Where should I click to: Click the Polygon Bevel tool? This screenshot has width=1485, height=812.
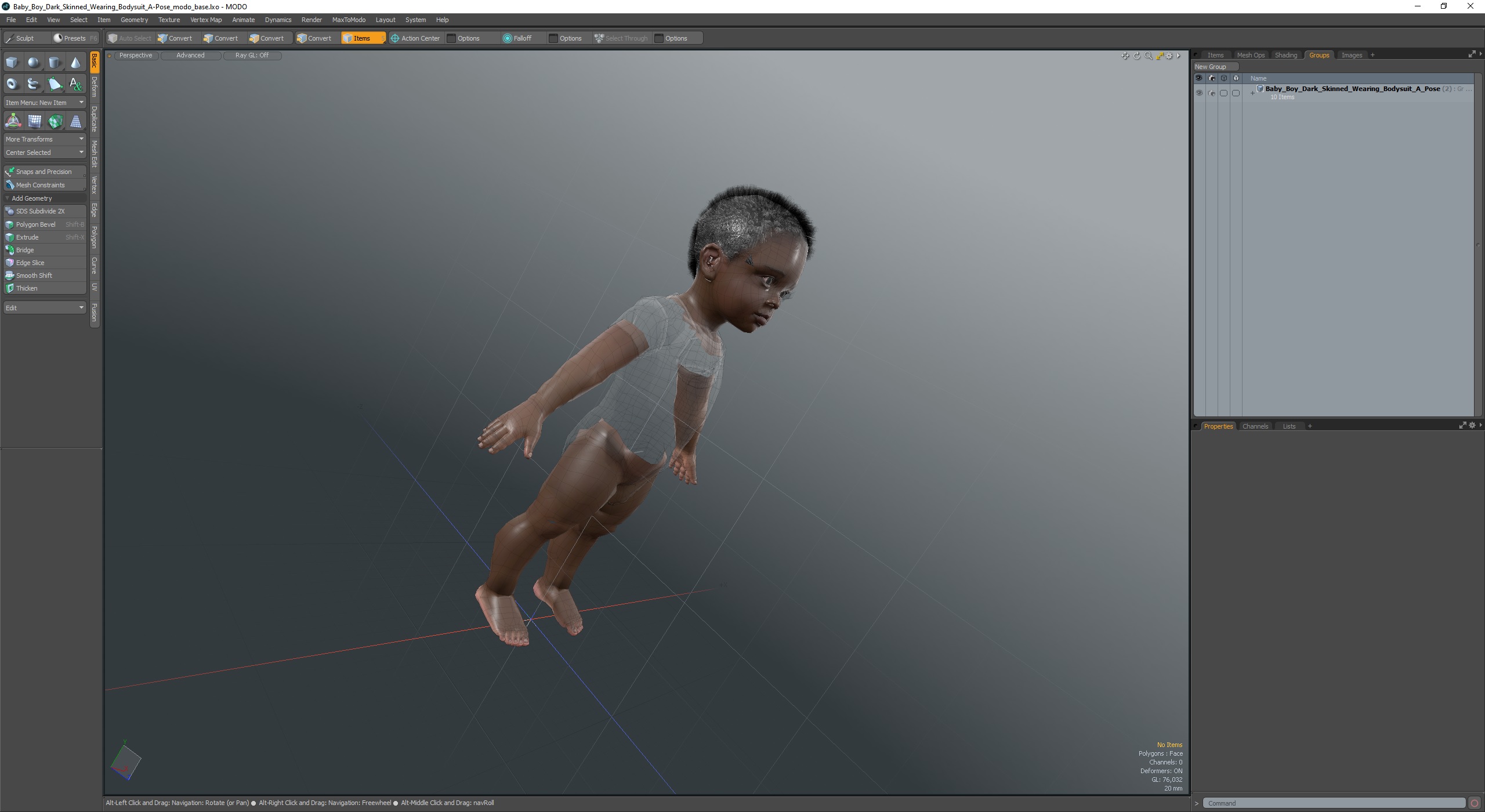tap(35, 223)
